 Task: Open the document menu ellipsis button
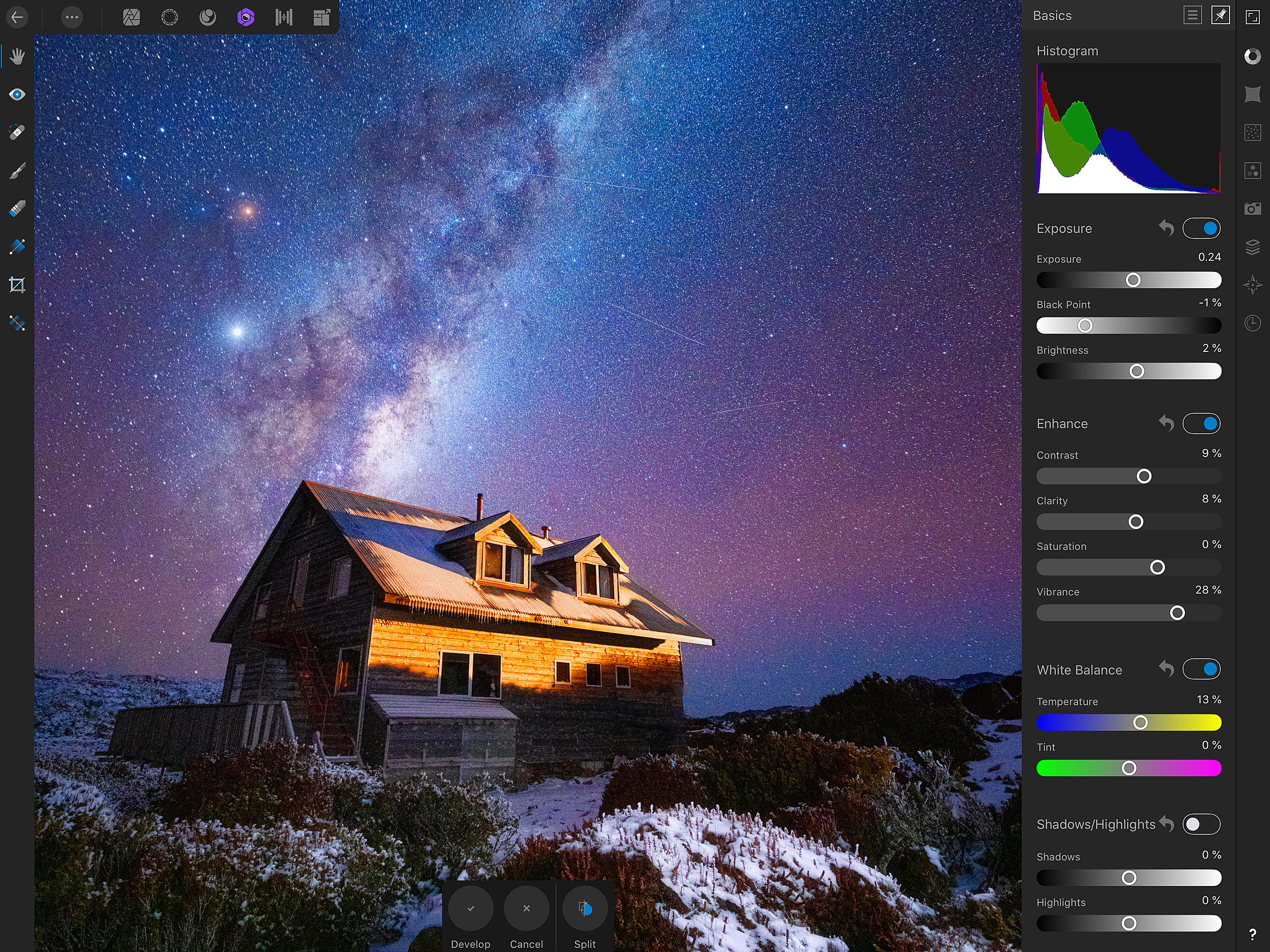click(72, 17)
